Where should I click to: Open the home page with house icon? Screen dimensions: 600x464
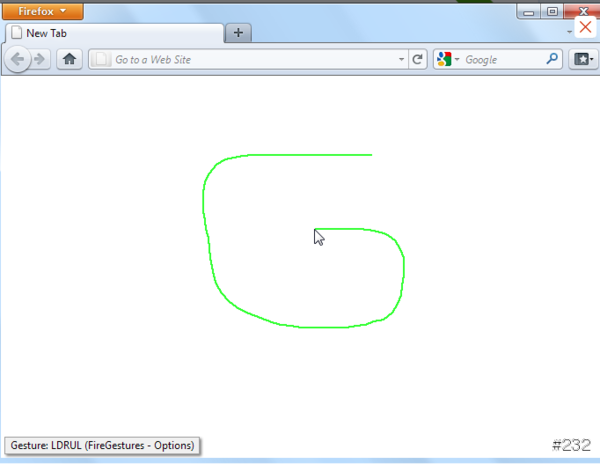[x=69, y=59]
